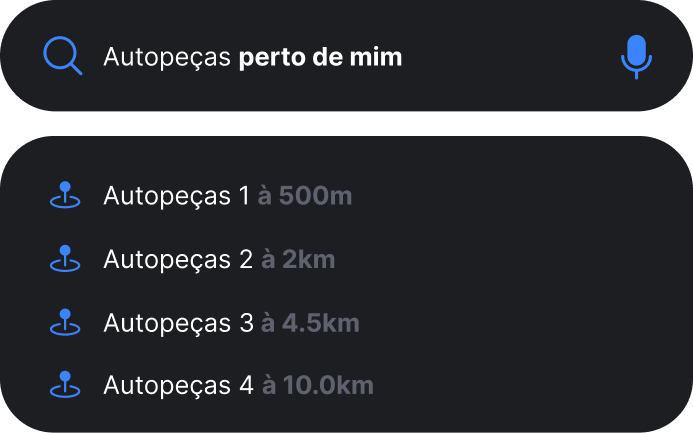Open the Autopeças 4 suggestion
693x433 pixels.
coord(178,385)
